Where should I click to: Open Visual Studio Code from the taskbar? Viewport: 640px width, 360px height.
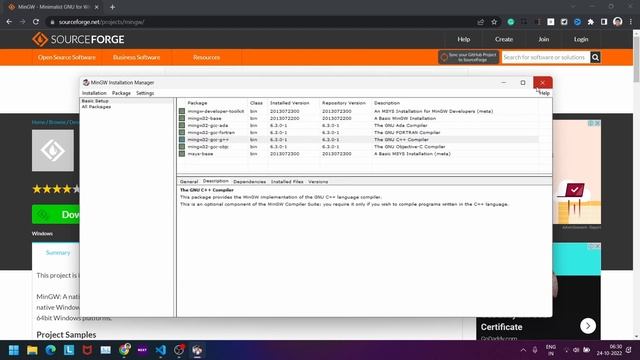(x=161, y=350)
